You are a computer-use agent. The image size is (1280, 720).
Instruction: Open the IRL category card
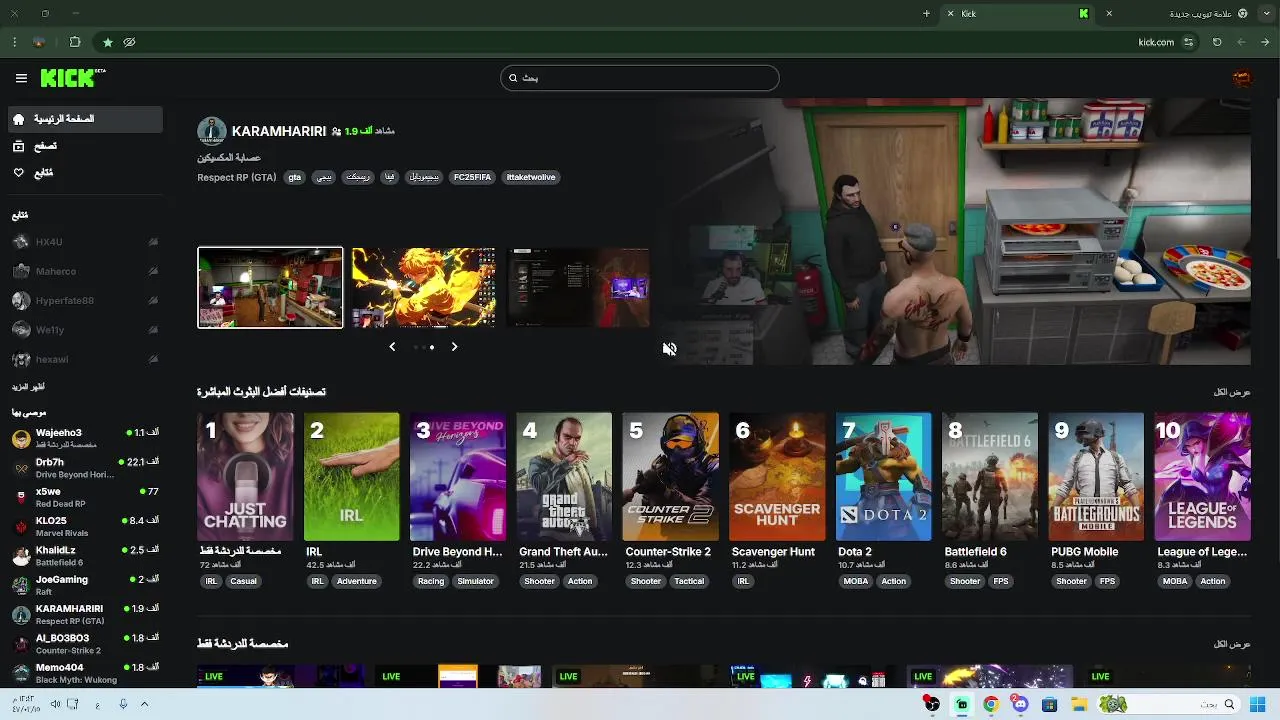351,477
